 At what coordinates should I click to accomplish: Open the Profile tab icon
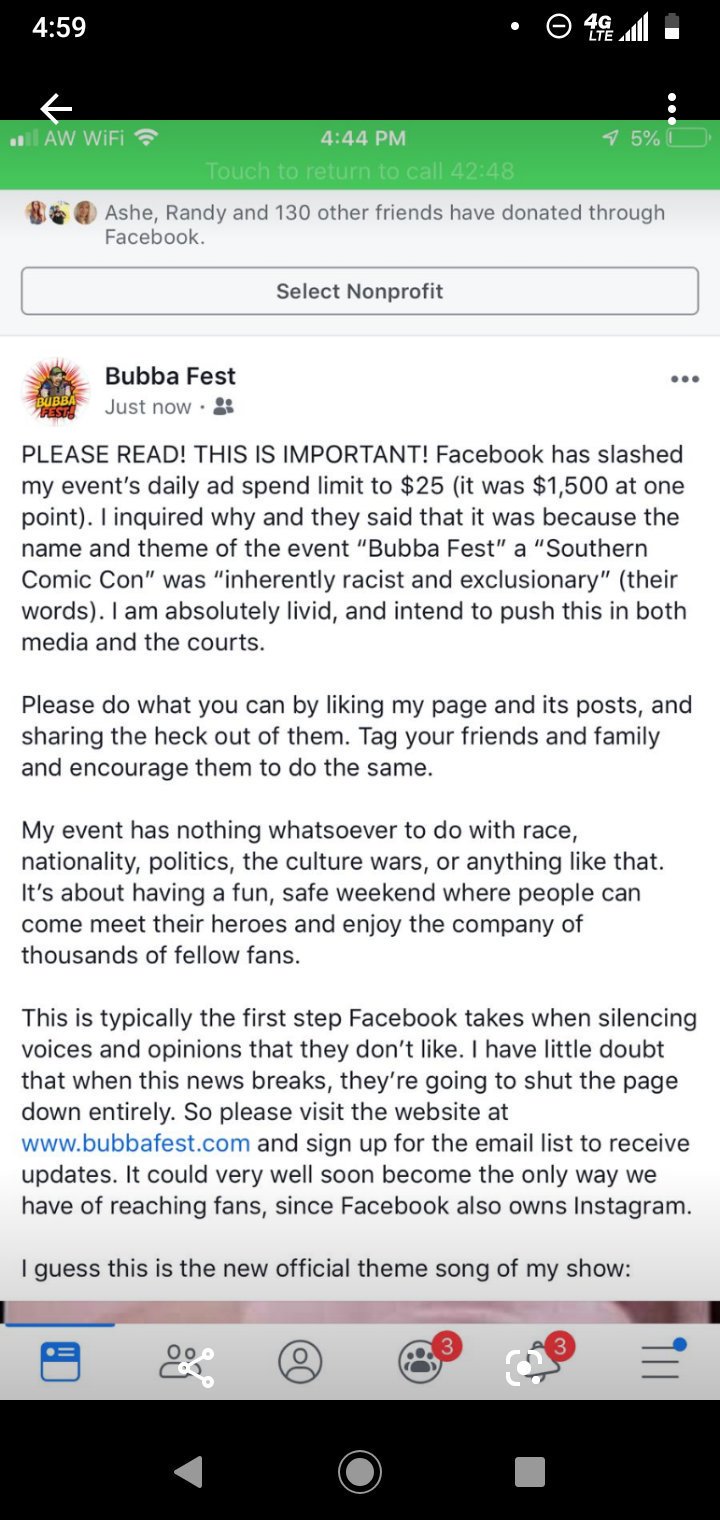tap(300, 1362)
